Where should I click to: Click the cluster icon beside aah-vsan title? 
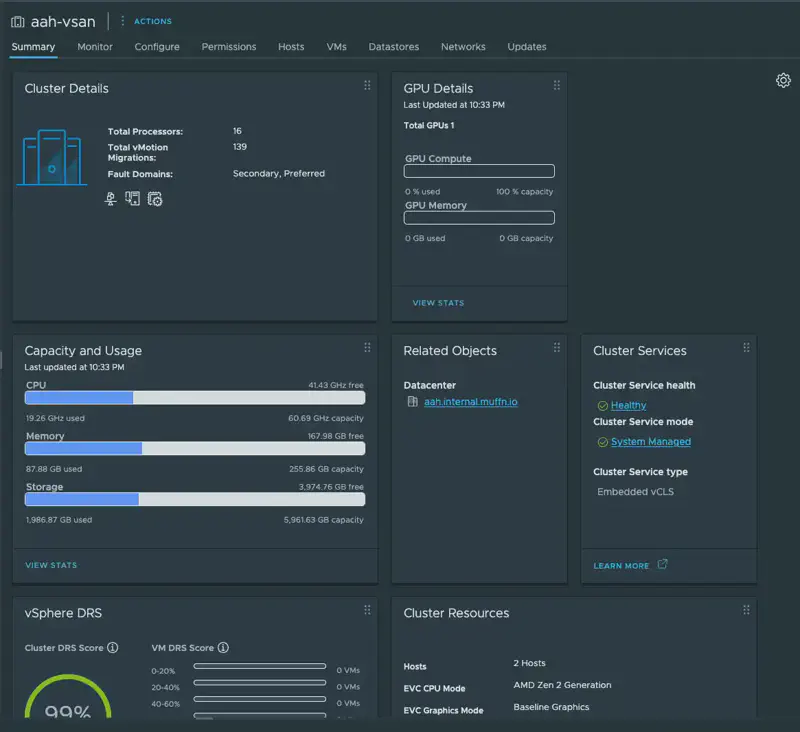[17, 21]
